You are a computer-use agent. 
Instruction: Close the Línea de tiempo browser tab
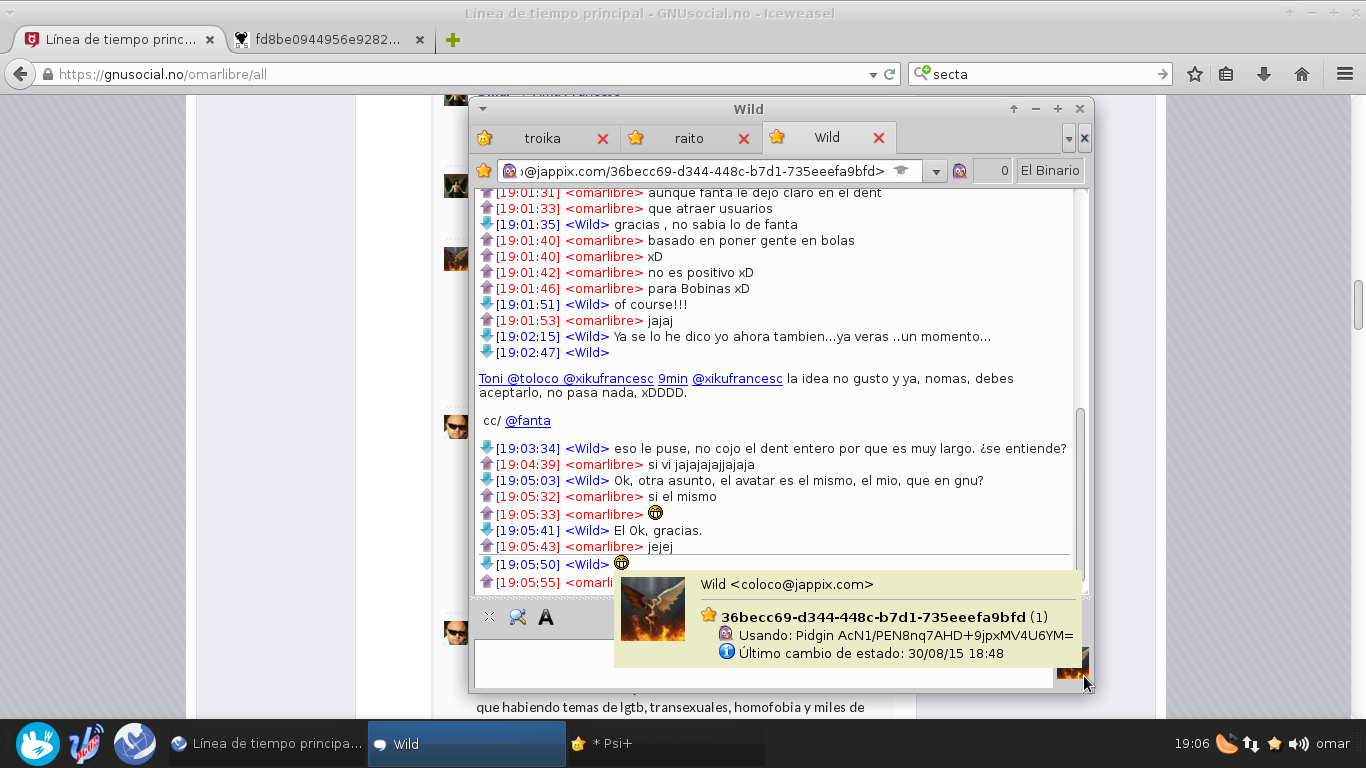210,40
